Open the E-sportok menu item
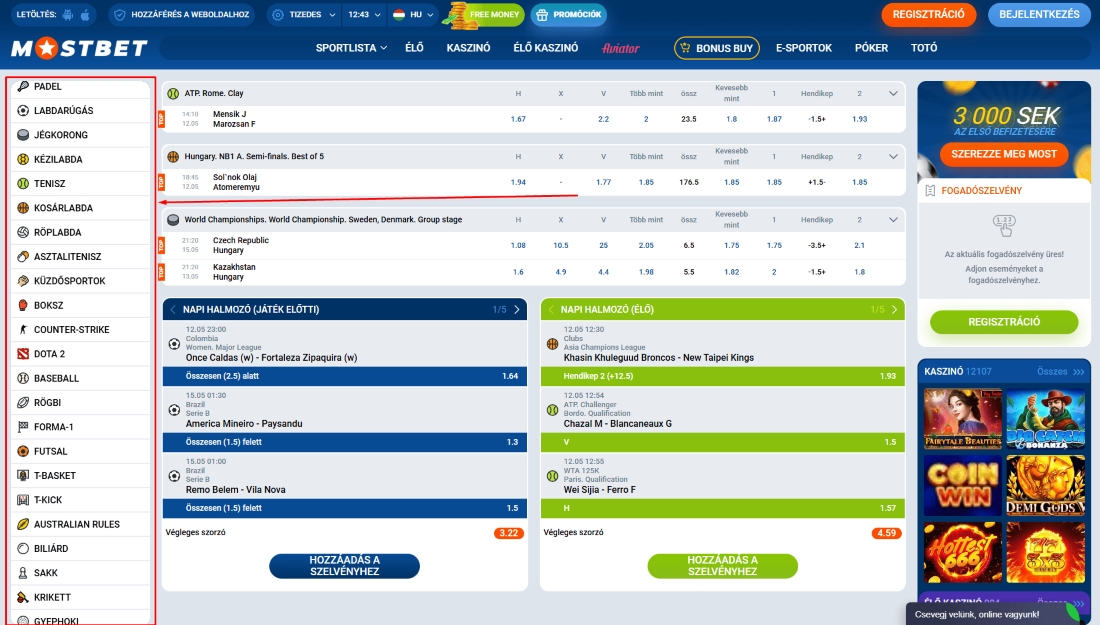Screen dimensions: 1100x625 [x=803, y=48]
